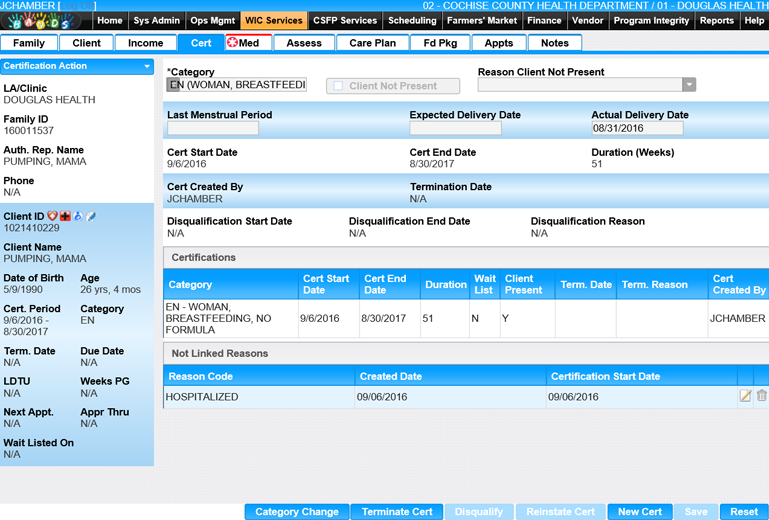Click the Category Change button

pos(297,512)
